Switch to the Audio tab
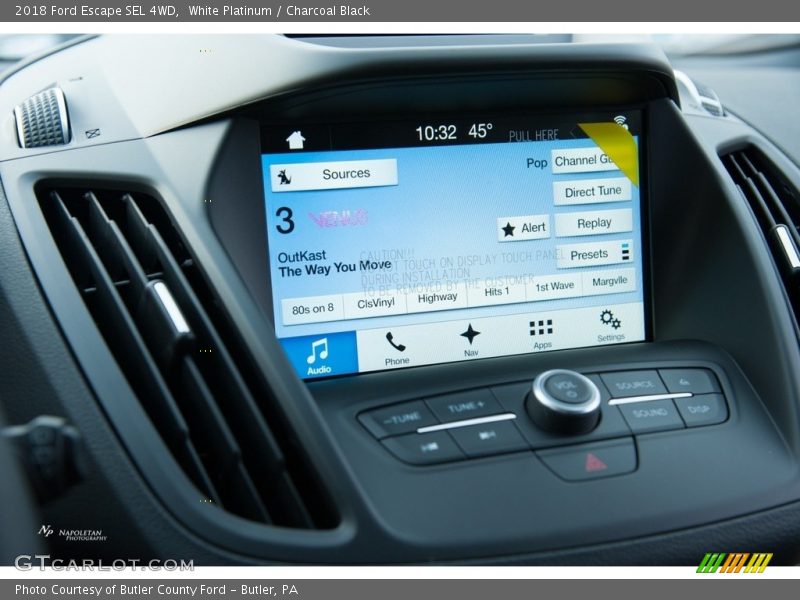The image size is (800, 600). click(318, 356)
